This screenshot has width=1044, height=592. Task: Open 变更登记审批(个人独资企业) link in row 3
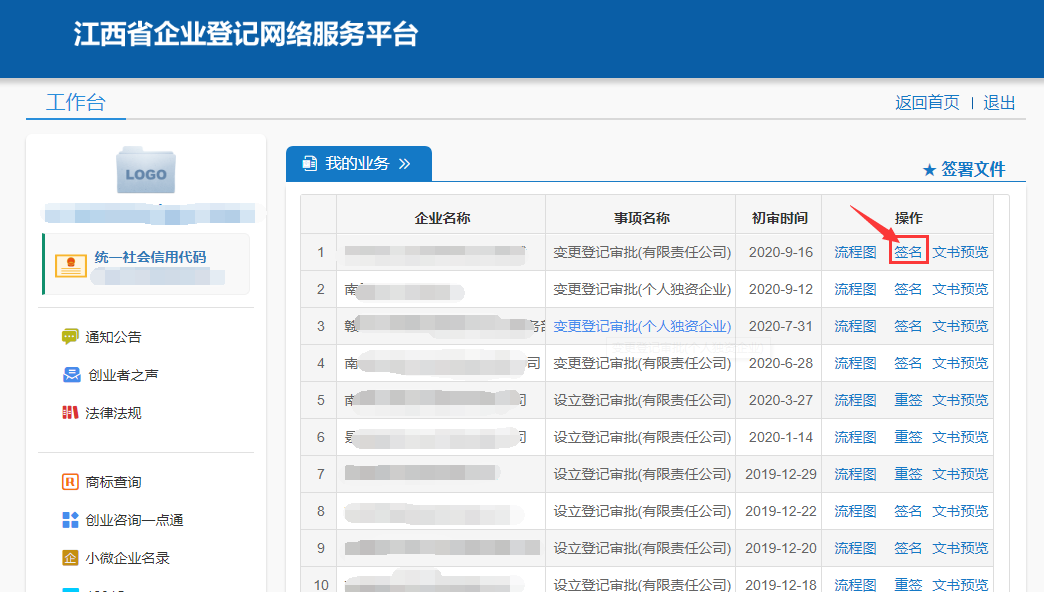point(642,326)
